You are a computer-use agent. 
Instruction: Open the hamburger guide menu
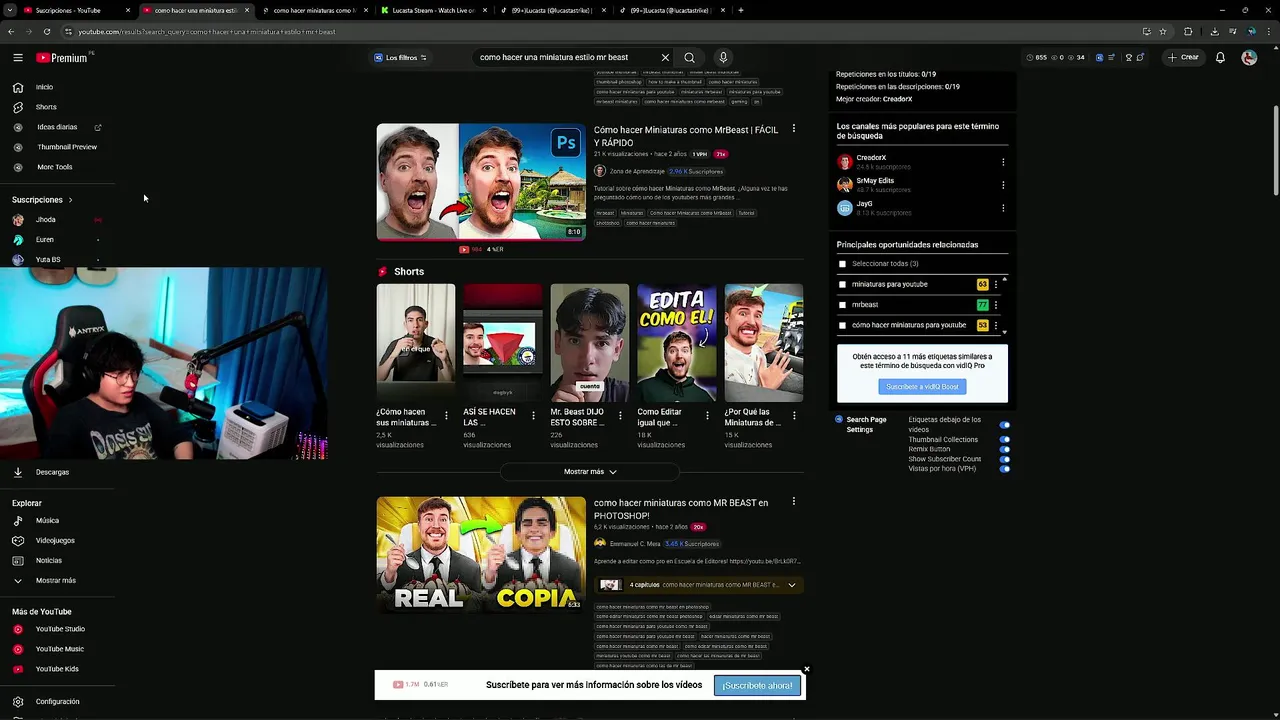click(17, 58)
